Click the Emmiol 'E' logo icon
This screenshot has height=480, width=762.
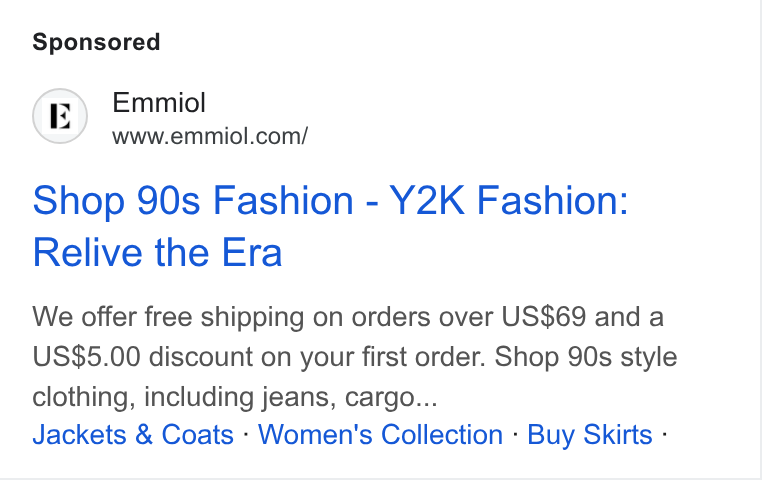tap(60, 116)
